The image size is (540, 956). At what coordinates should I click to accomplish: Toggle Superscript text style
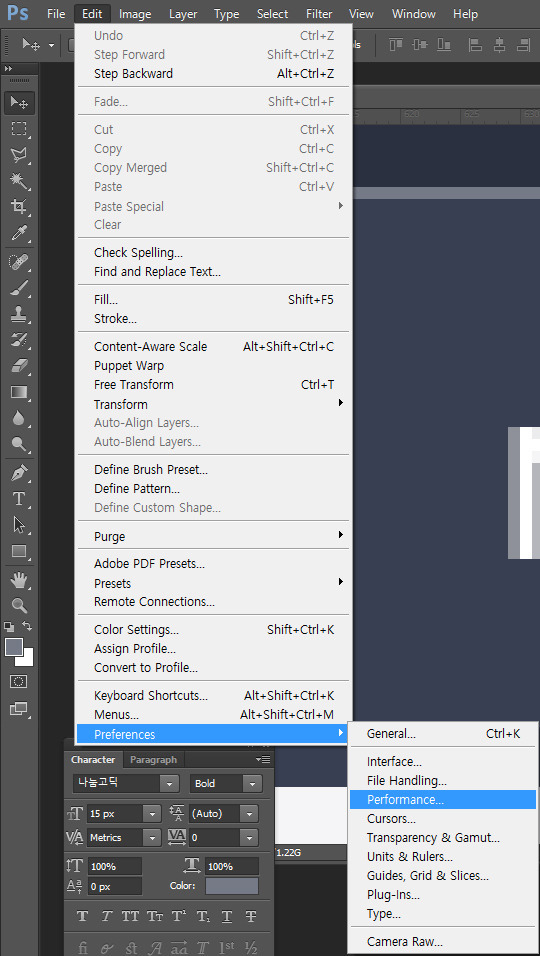pos(179,916)
